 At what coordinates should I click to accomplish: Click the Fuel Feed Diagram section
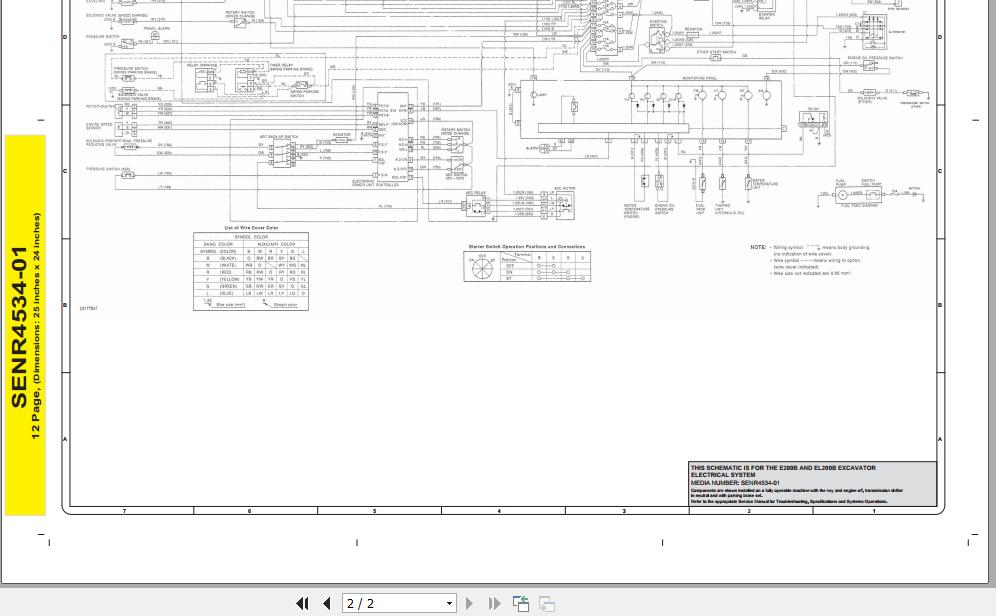coord(858,196)
